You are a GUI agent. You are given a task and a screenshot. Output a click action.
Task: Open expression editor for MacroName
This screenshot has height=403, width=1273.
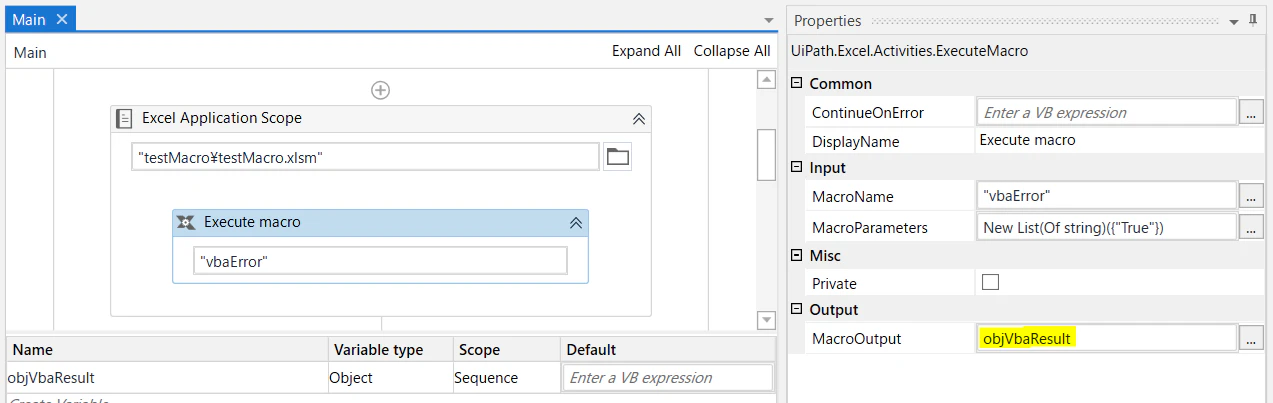(1251, 196)
